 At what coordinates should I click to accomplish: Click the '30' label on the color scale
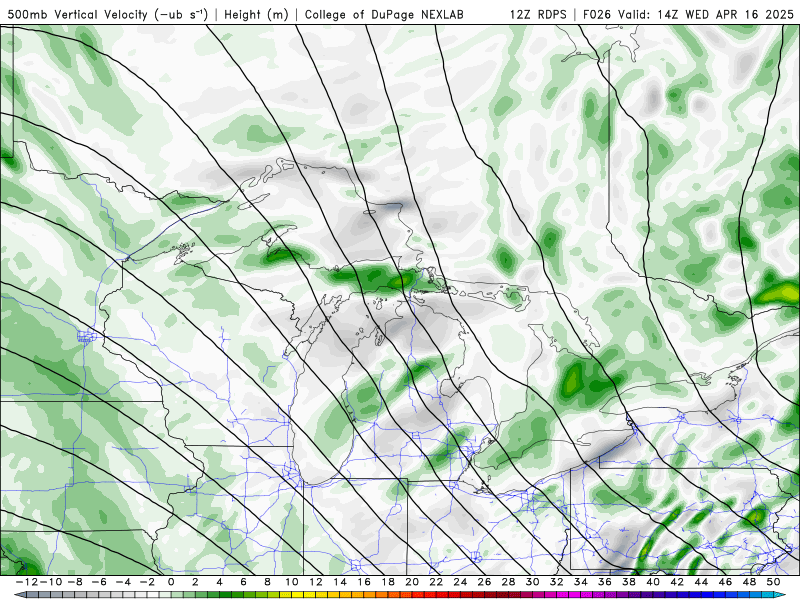[x=532, y=582]
